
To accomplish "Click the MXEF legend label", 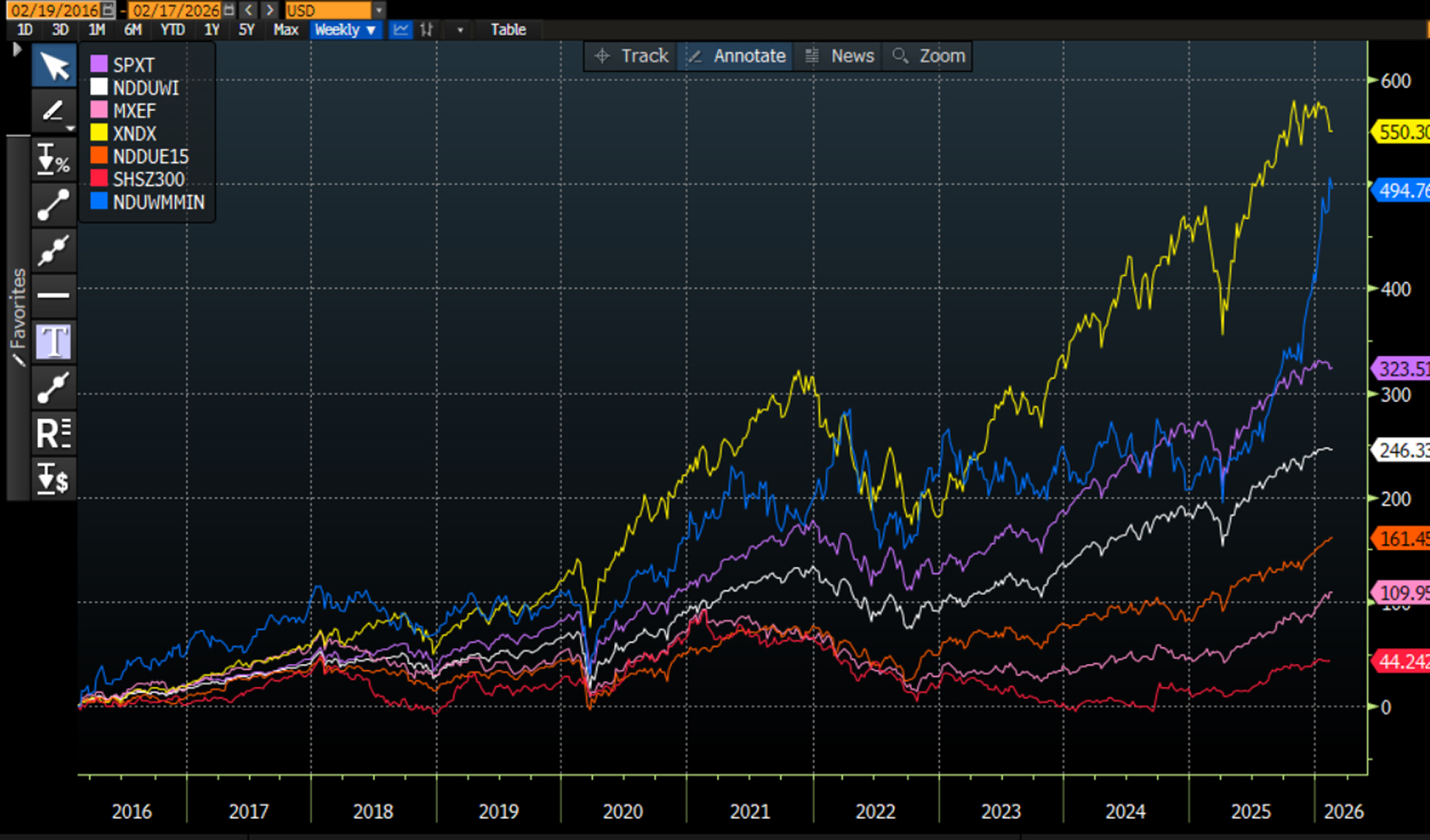I will tap(134, 110).
